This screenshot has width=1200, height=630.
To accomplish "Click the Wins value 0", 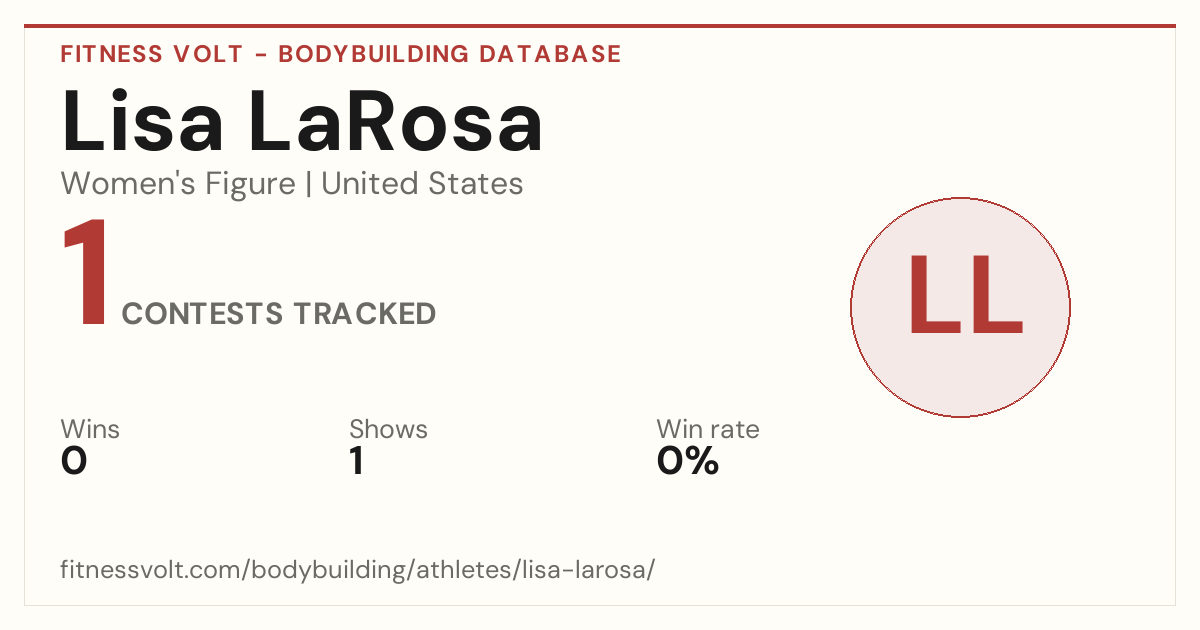I will (x=74, y=462).
